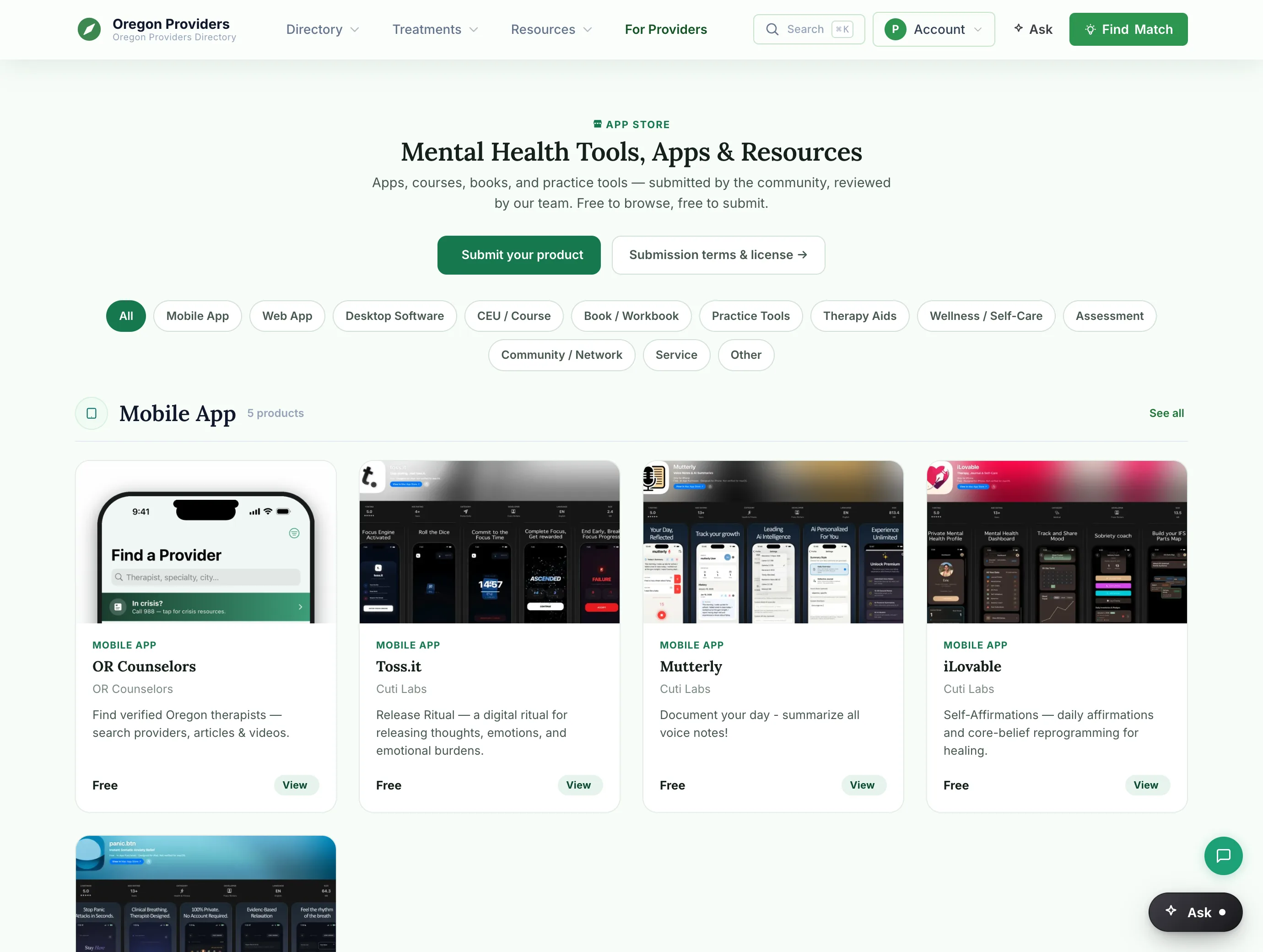Select the All filter chip

[126, 316]
